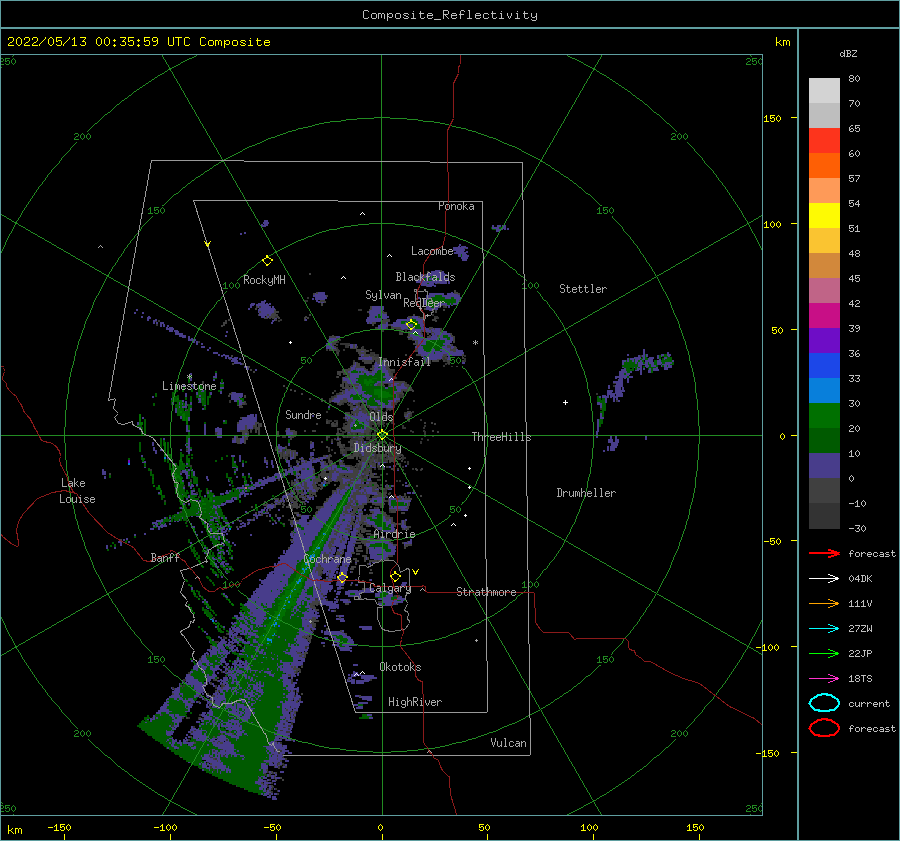Image resolution: width=900 pixels, height=841 pixels.
Task: Click the Banff label
Action: pyautogui.click(x=165, y=557)
